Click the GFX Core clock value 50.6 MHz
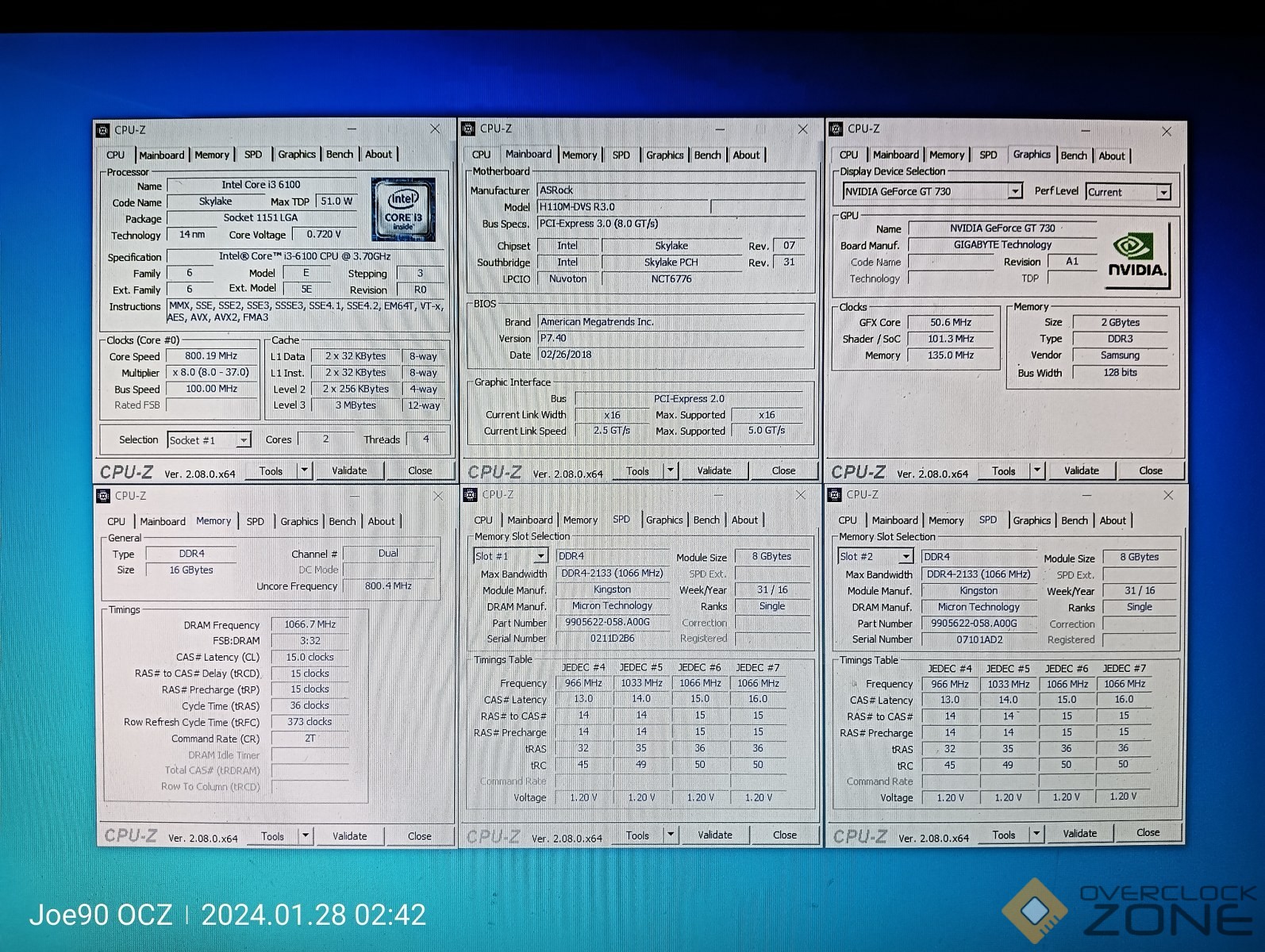 coord(951,323)
